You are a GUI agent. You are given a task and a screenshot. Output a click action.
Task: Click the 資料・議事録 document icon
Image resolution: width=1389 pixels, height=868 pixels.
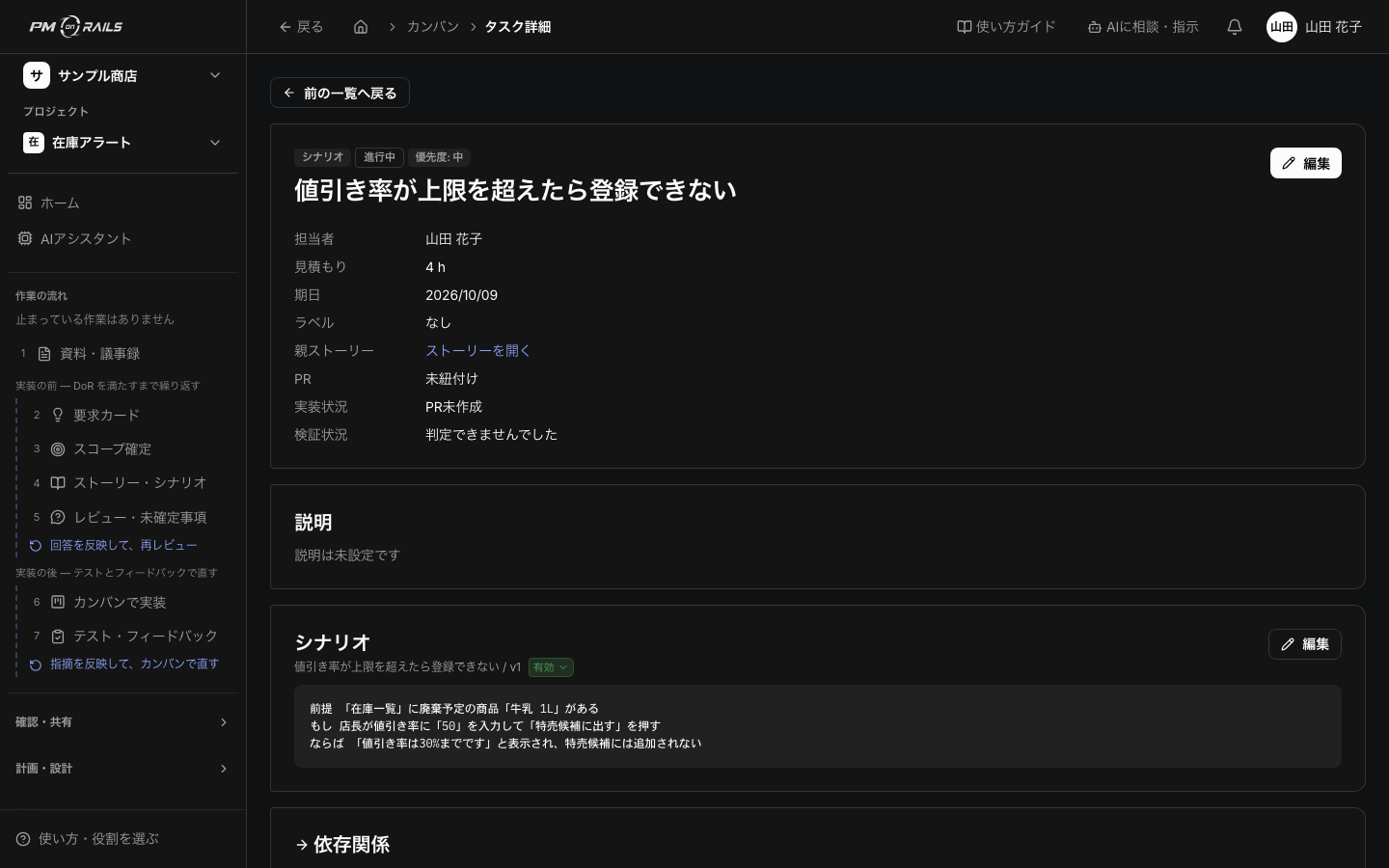[x=44, y=354]
